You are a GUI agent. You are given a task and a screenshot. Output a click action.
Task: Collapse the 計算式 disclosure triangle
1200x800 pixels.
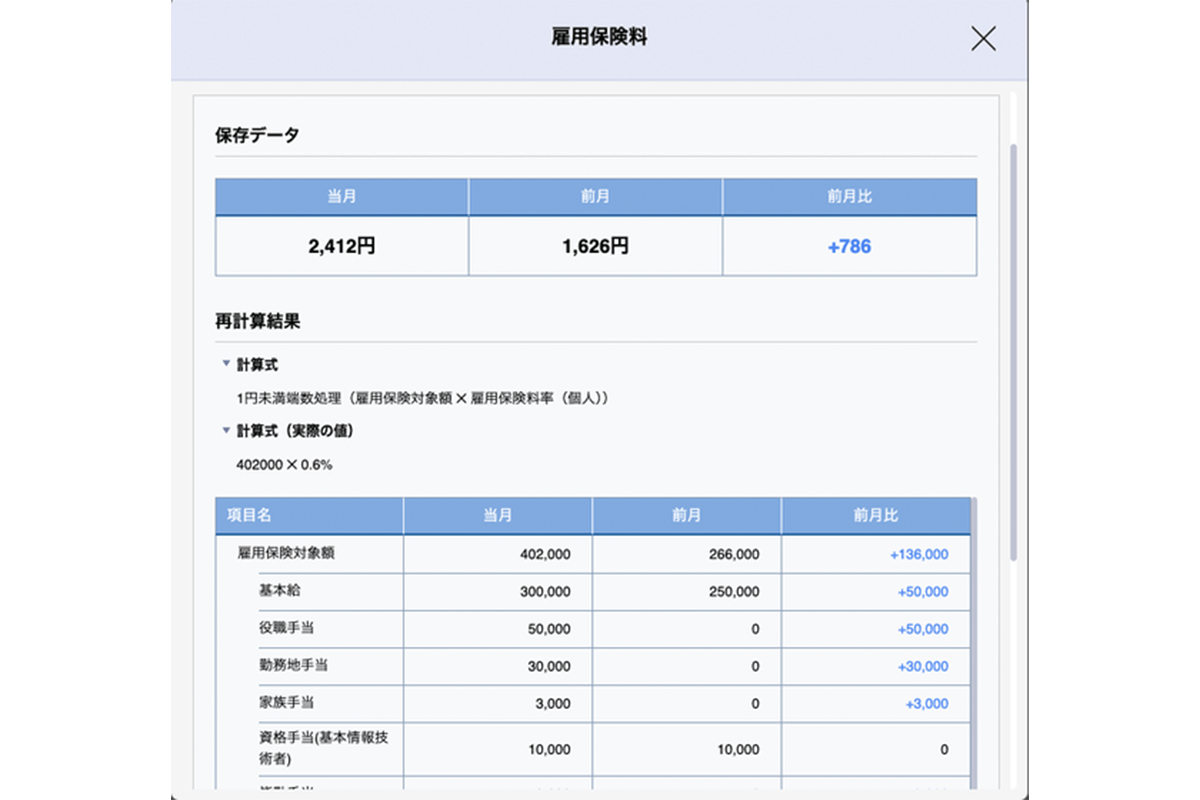point(227,365)
